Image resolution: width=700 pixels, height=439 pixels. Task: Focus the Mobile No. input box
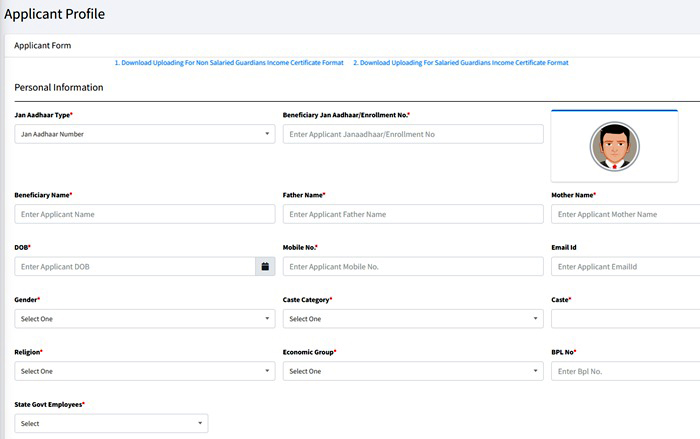tap(413, 267)
